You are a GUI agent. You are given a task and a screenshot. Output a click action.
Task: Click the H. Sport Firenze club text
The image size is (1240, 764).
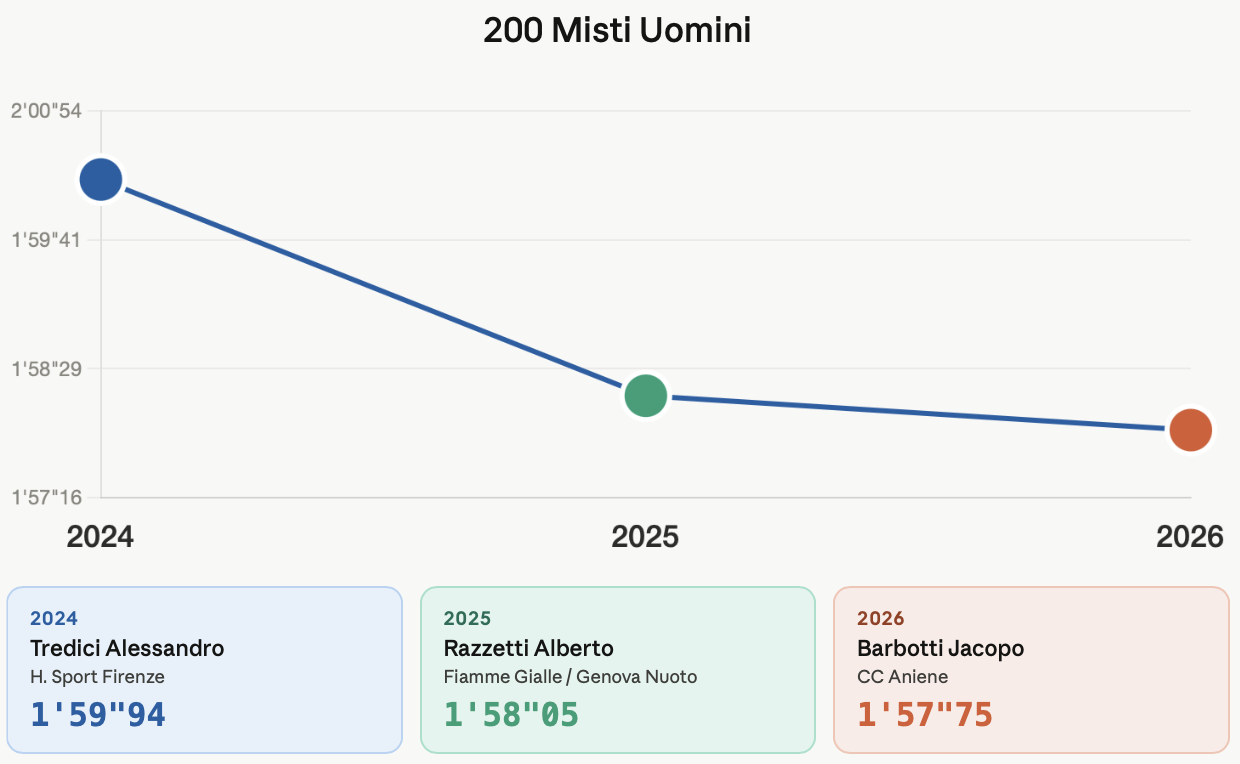97,677
